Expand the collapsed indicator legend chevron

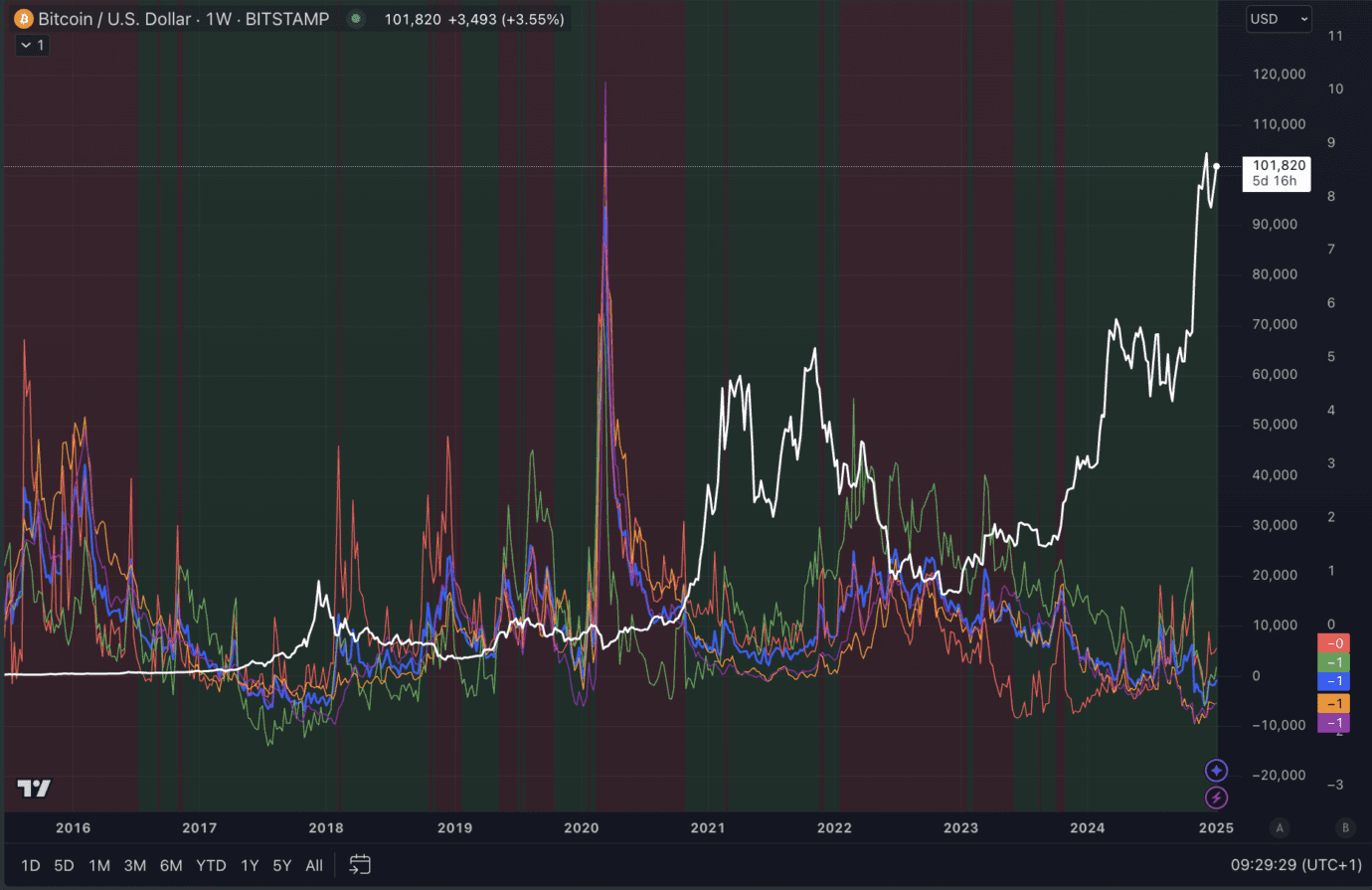[x=32, y=45]
